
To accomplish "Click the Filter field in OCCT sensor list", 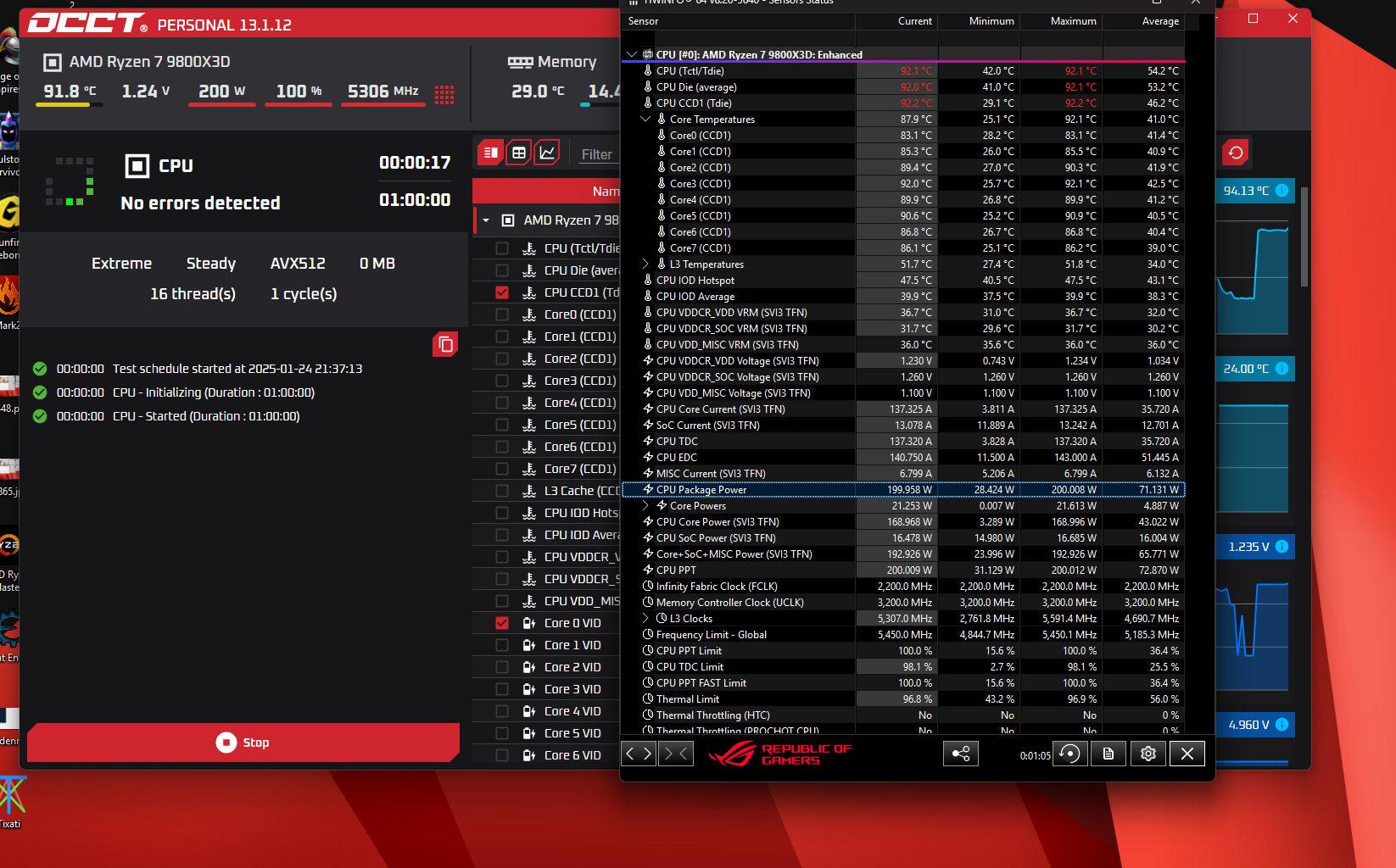I will click(x=598, y=154).
